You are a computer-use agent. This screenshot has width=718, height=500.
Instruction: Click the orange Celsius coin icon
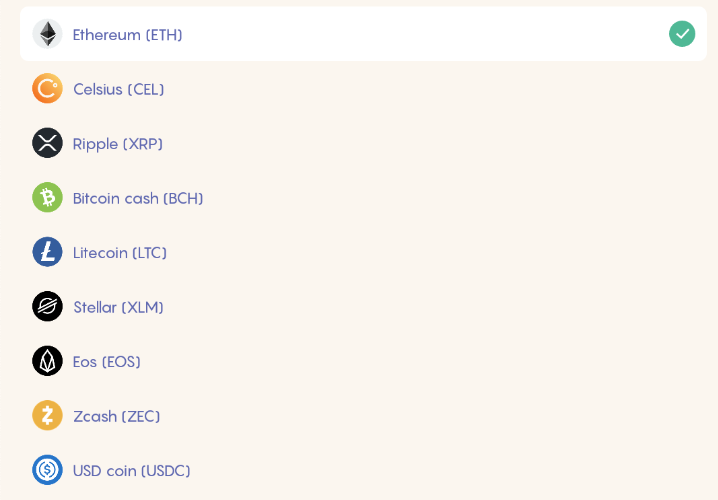pyautogui.click(x=47, y=88)
